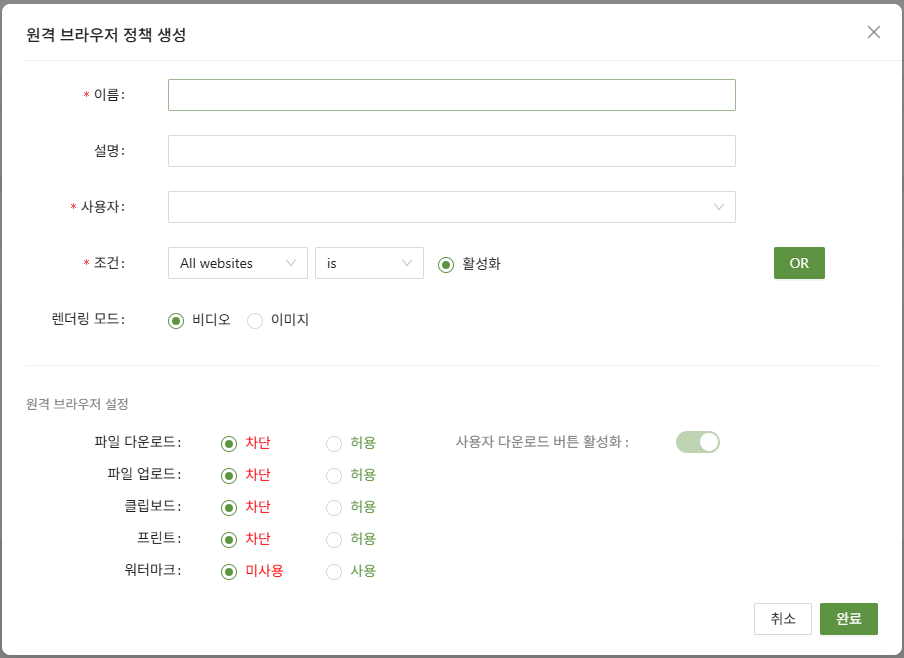
Task: Open the 'is' operator dropdown
Action: coord(369,263)
